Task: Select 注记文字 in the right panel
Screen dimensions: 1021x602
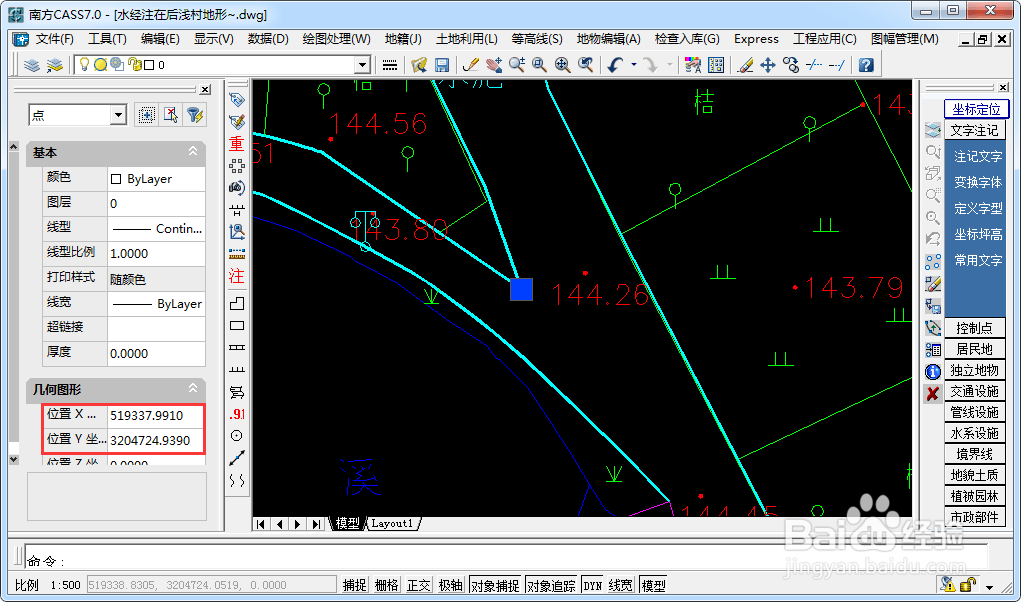Action: (977, 156)
